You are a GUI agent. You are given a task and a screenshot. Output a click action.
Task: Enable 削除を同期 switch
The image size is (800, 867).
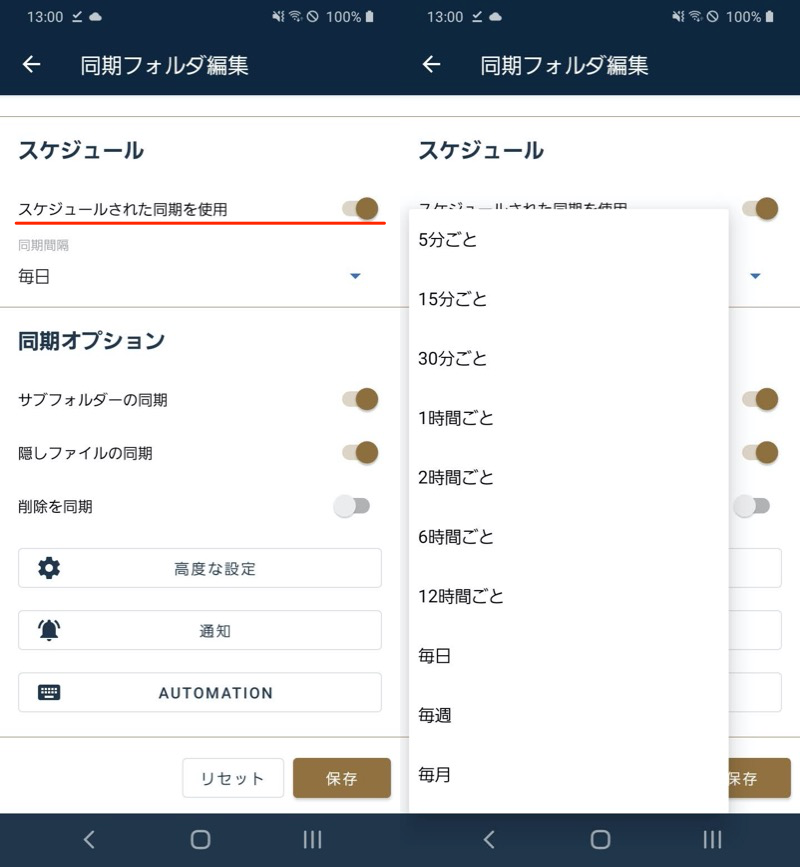352,506
